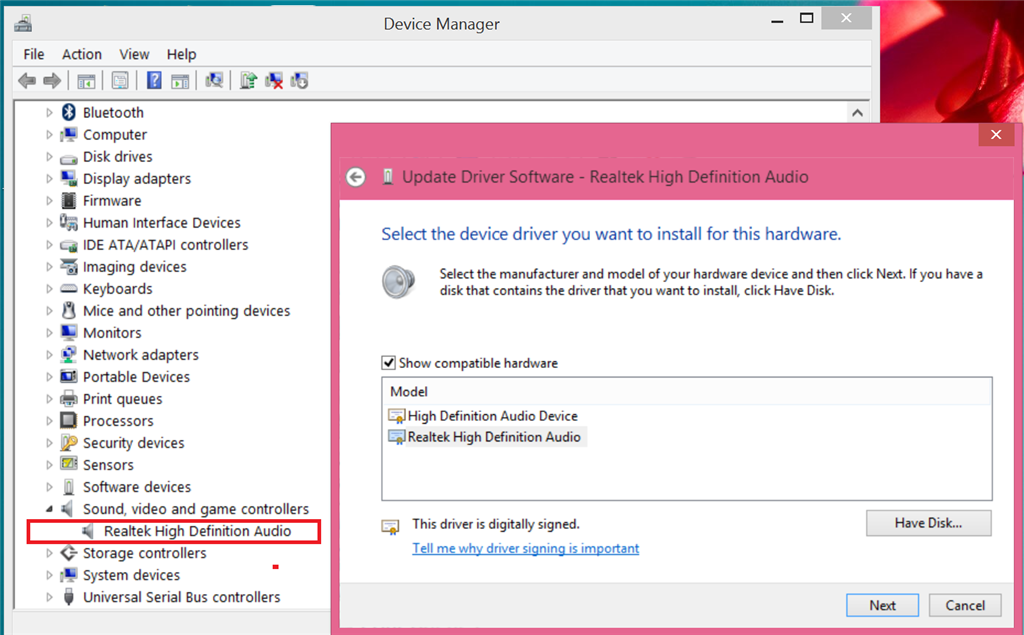Open the File menu
The image size is (1024, 635).
click(34, 54)
